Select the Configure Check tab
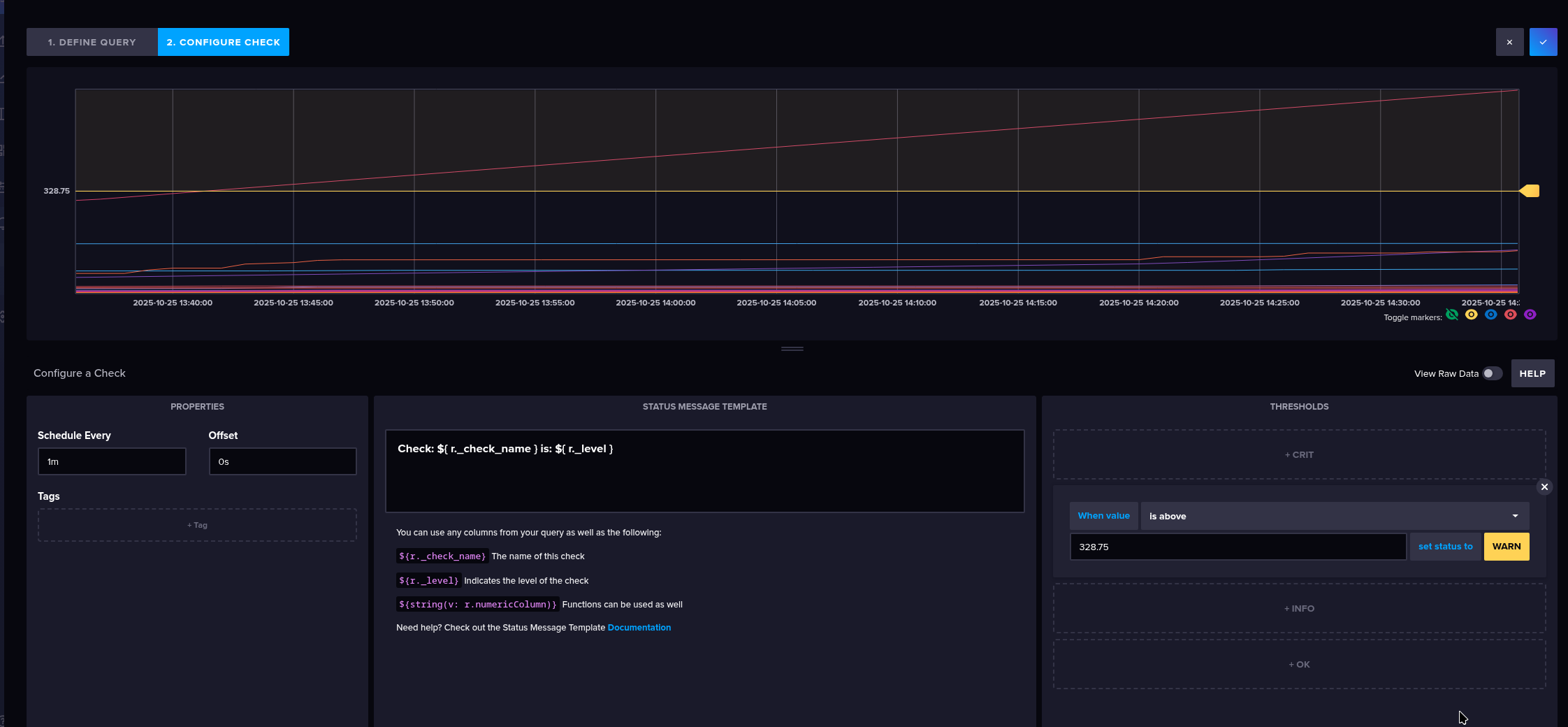 223,42
